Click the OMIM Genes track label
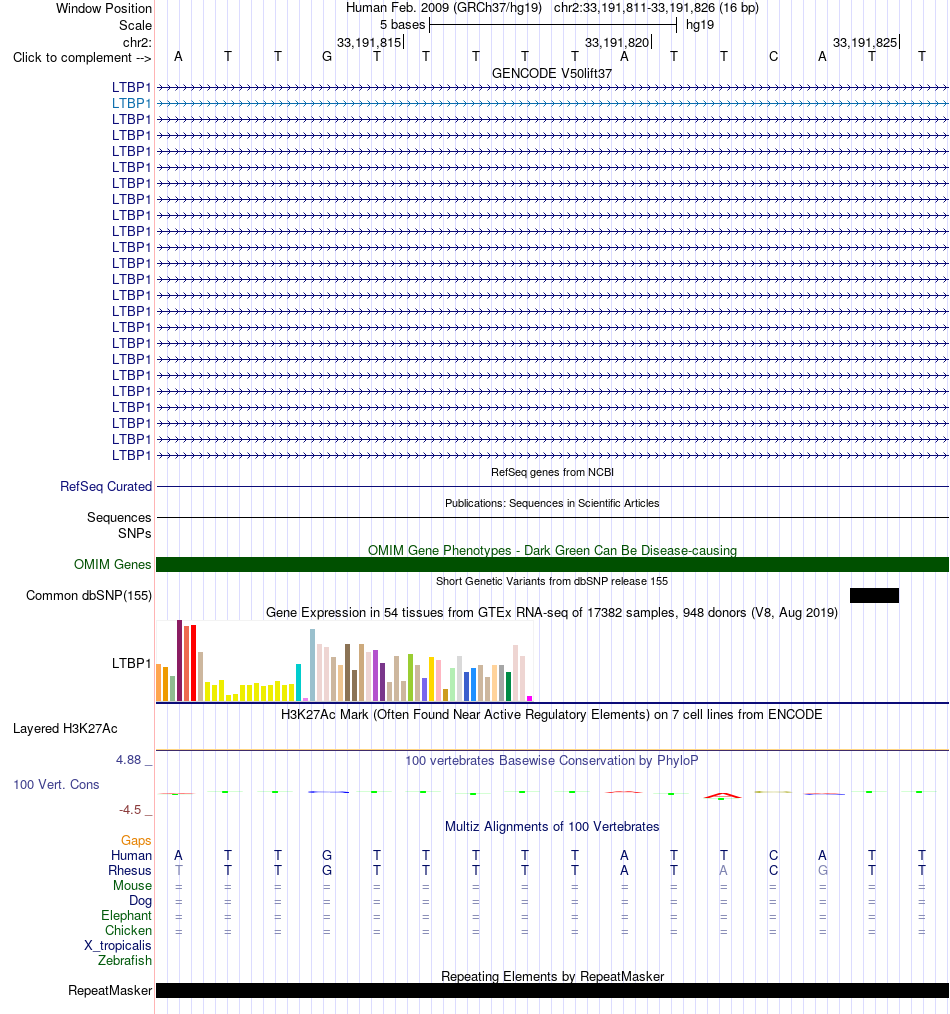Viewport: 950px width, 1014px height. coord(113,565)
